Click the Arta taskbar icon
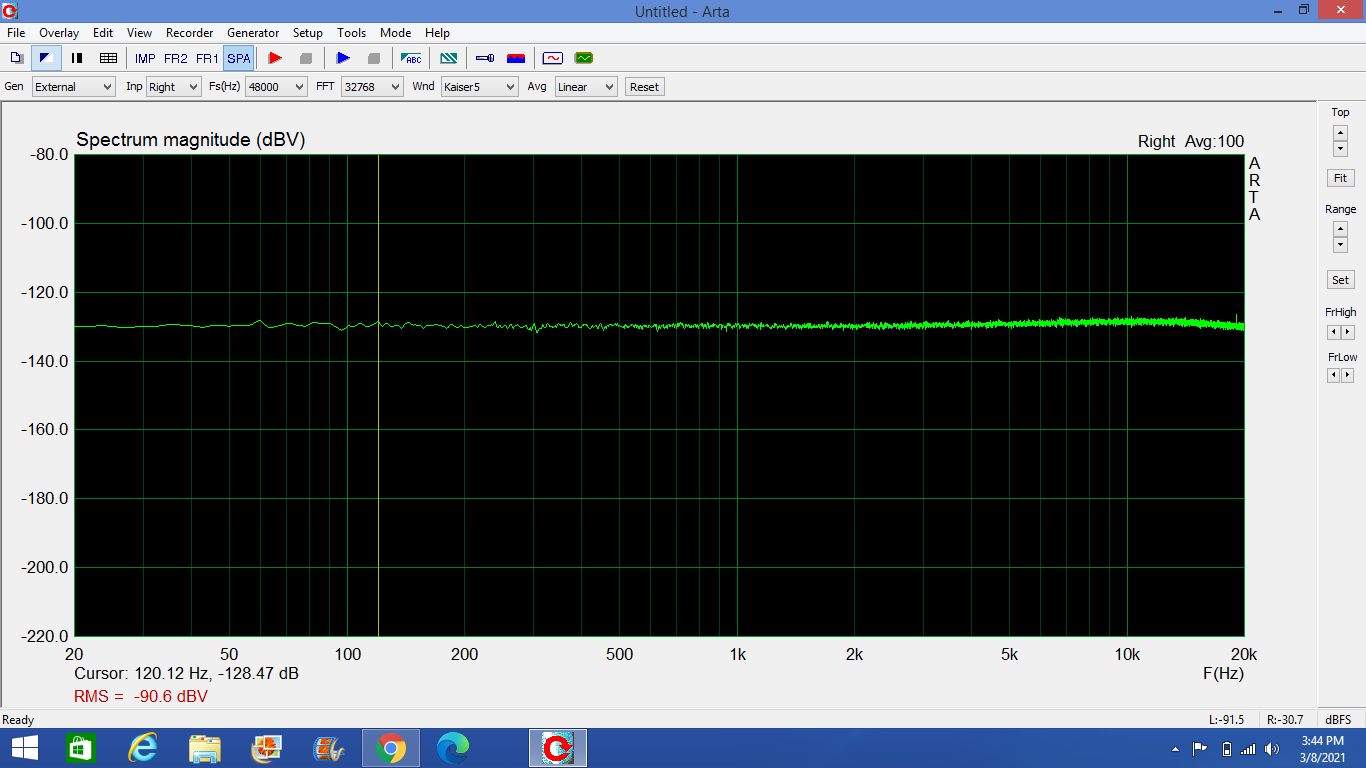Screen dimensions: 1366x768 pos(557,748)
